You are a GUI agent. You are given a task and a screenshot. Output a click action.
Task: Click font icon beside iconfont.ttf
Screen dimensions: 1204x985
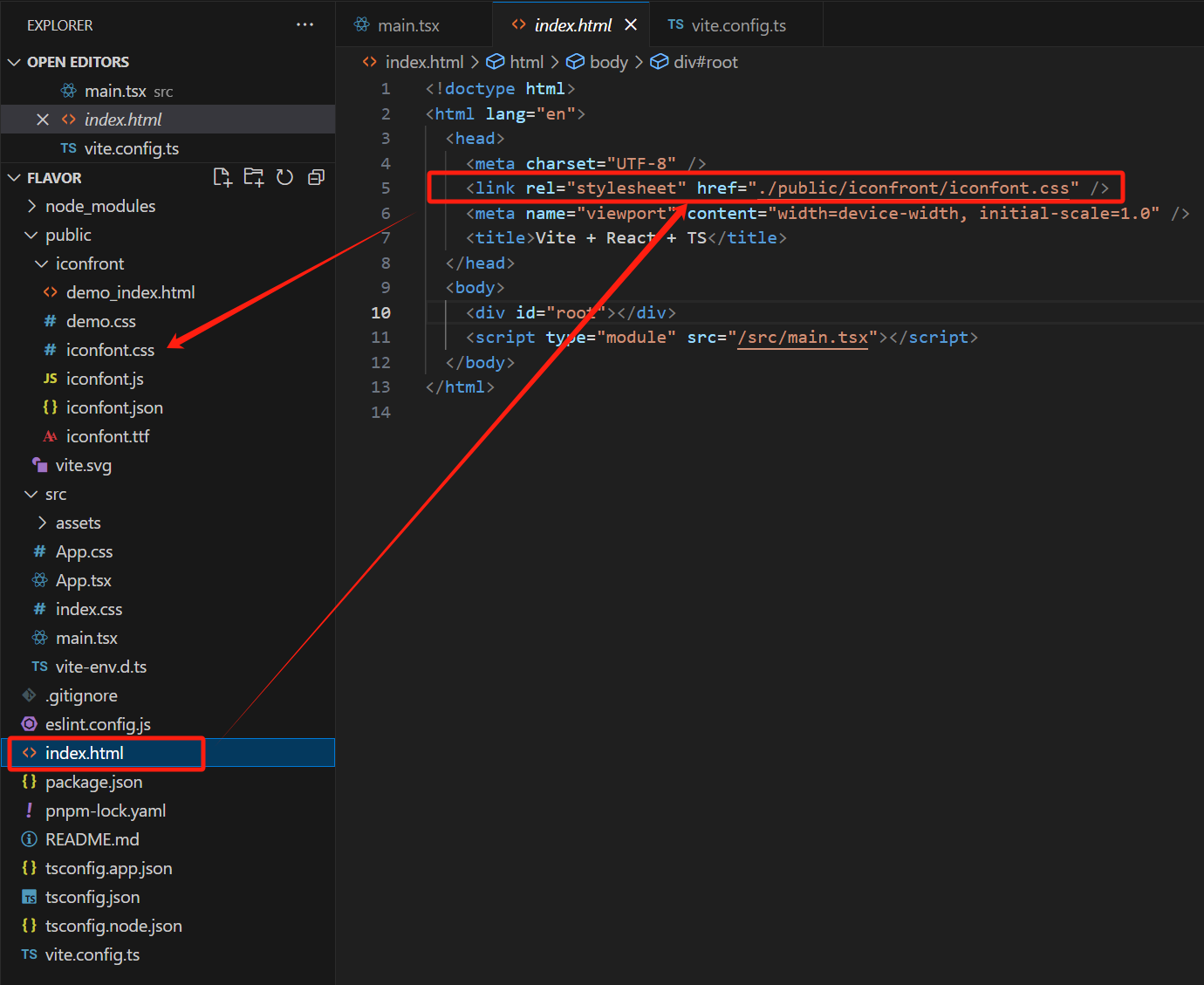point(50,436)
